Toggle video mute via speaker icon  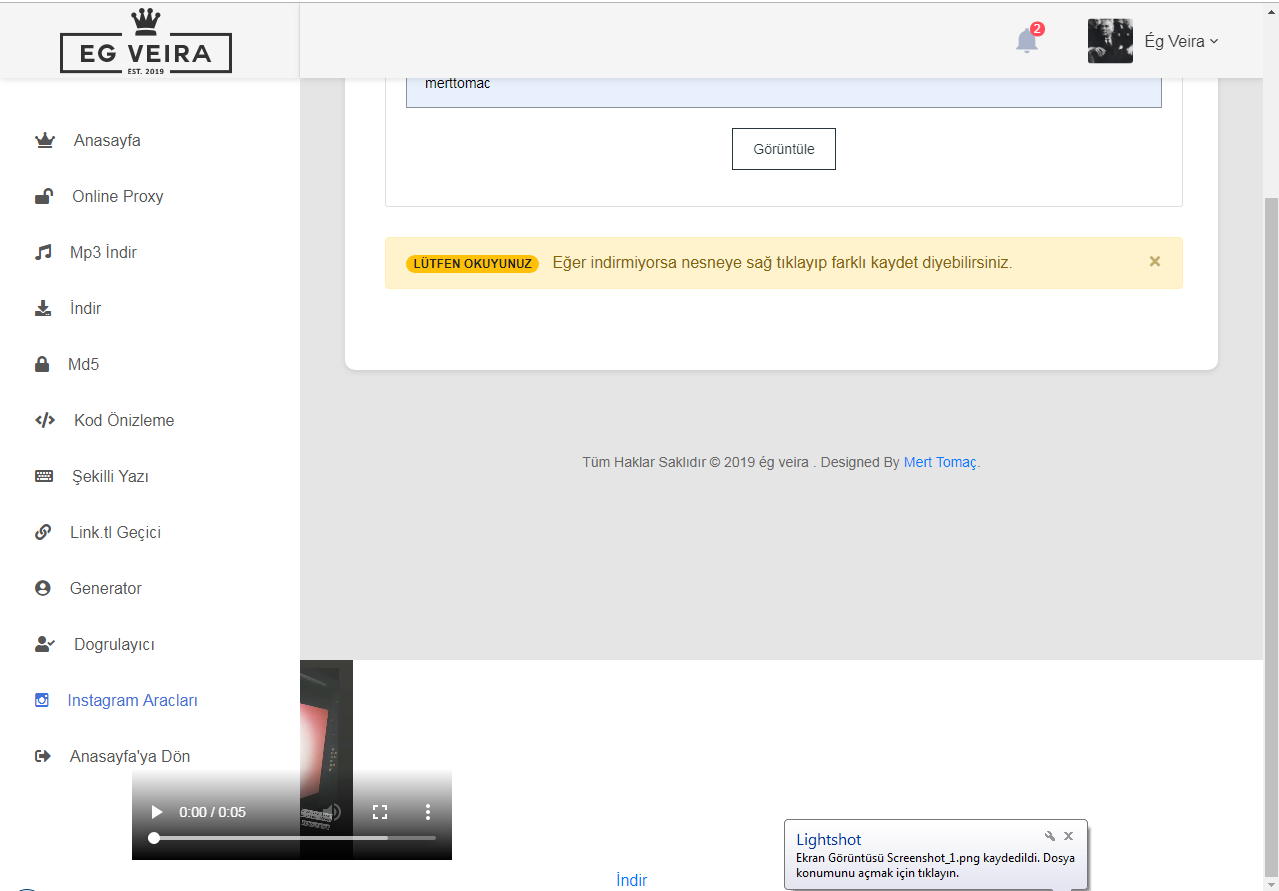click(334, 812)
